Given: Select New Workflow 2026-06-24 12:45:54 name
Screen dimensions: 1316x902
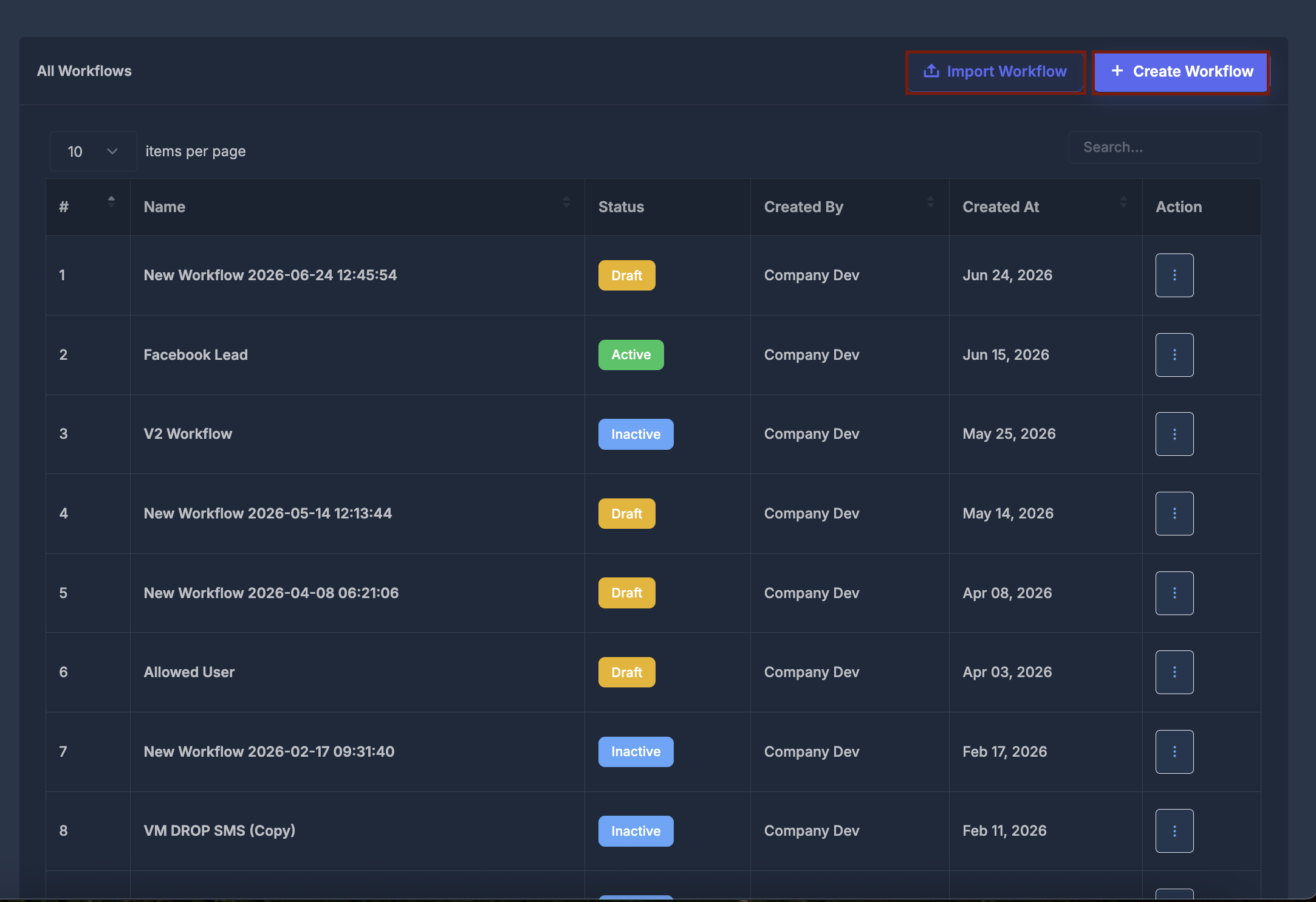Looking at the screenshot, I should pyautogui.click(x=270, y=275).
